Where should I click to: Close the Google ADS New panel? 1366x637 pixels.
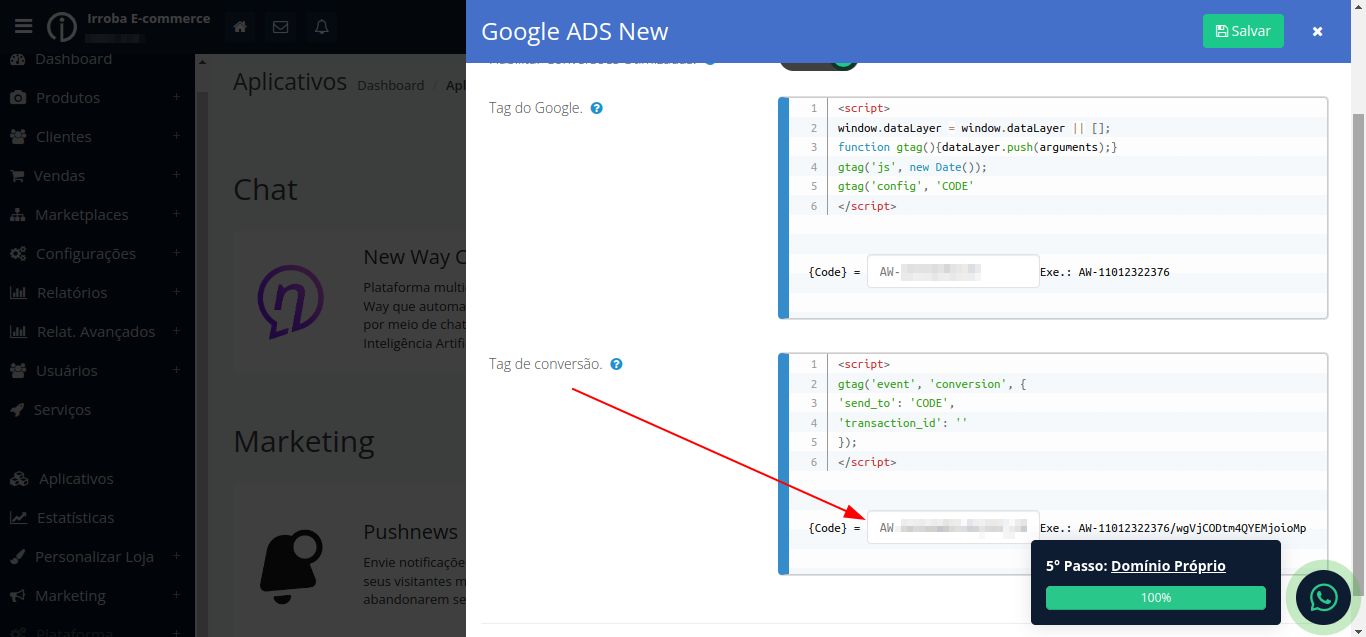pos(1318,31)
